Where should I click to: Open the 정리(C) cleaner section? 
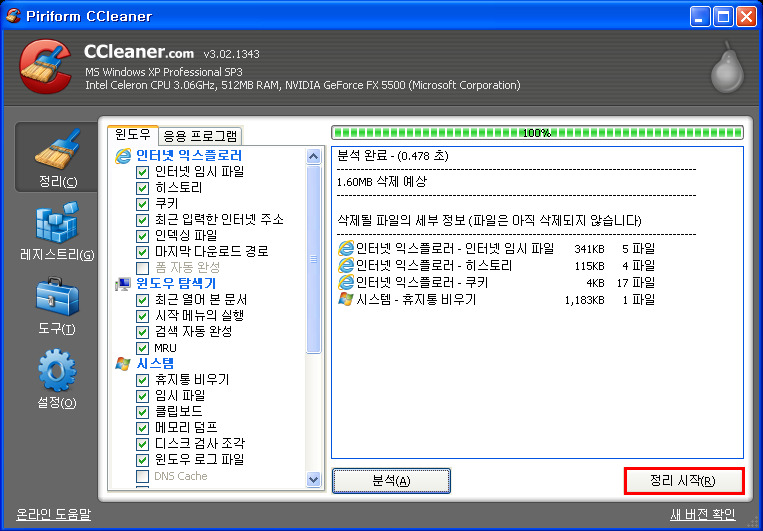[x=57, y=157]
